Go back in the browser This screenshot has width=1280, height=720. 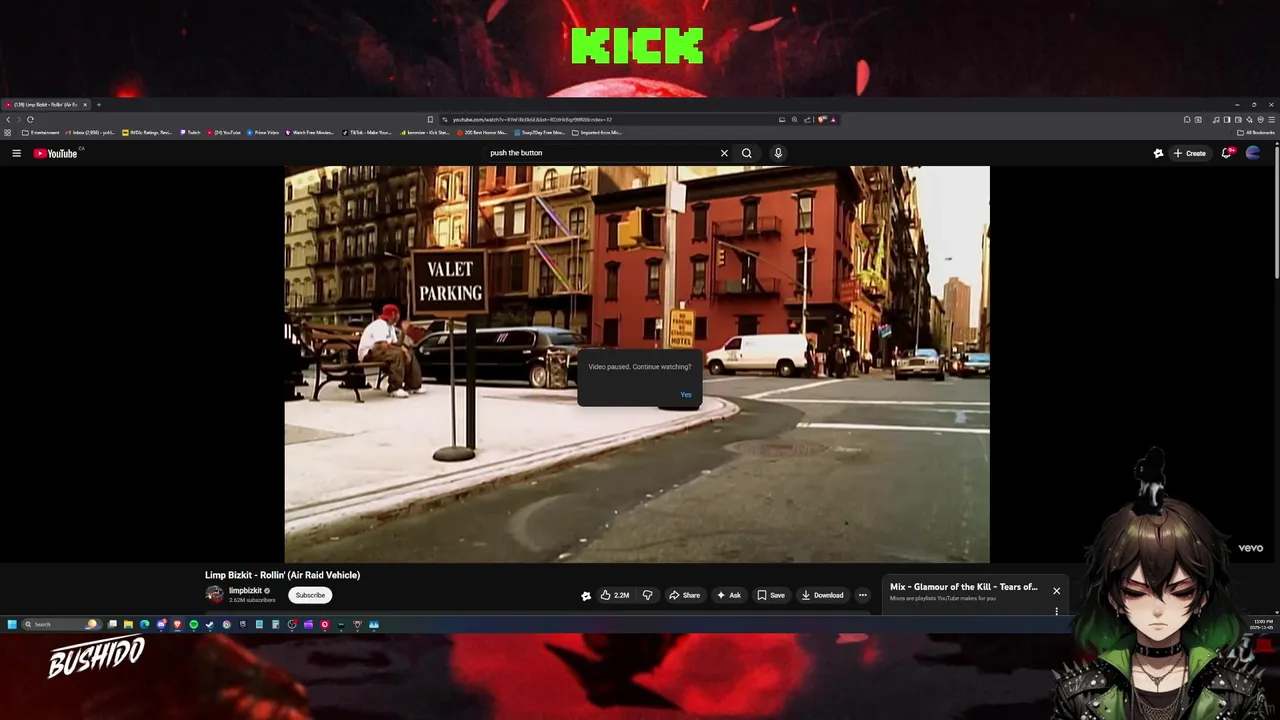[8, 120]
